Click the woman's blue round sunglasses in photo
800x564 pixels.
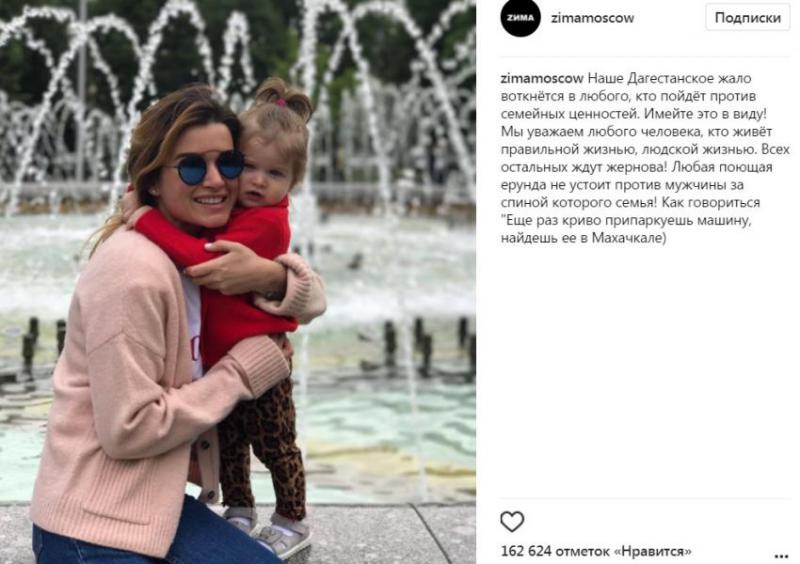tap(210, 167)
